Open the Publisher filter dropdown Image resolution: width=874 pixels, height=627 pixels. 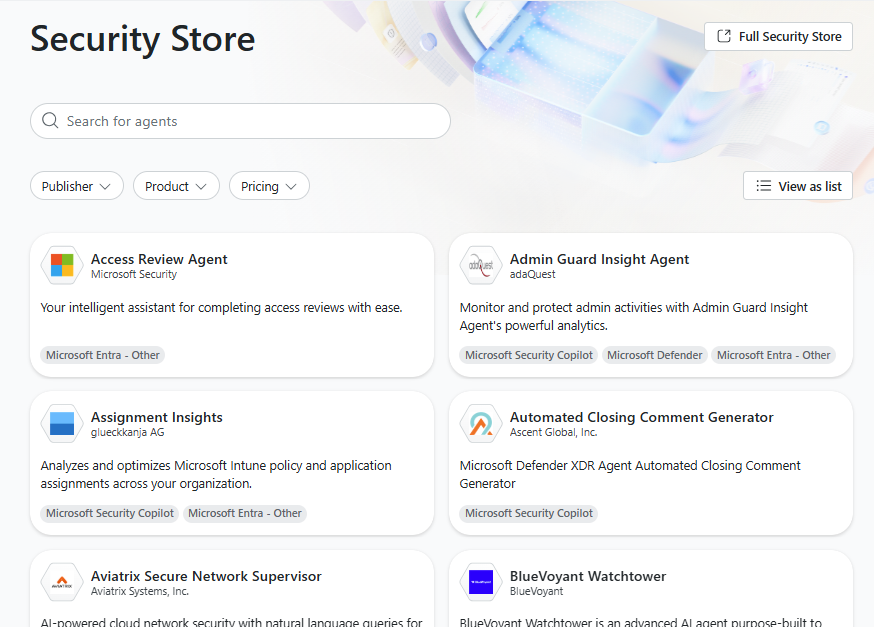76,185
